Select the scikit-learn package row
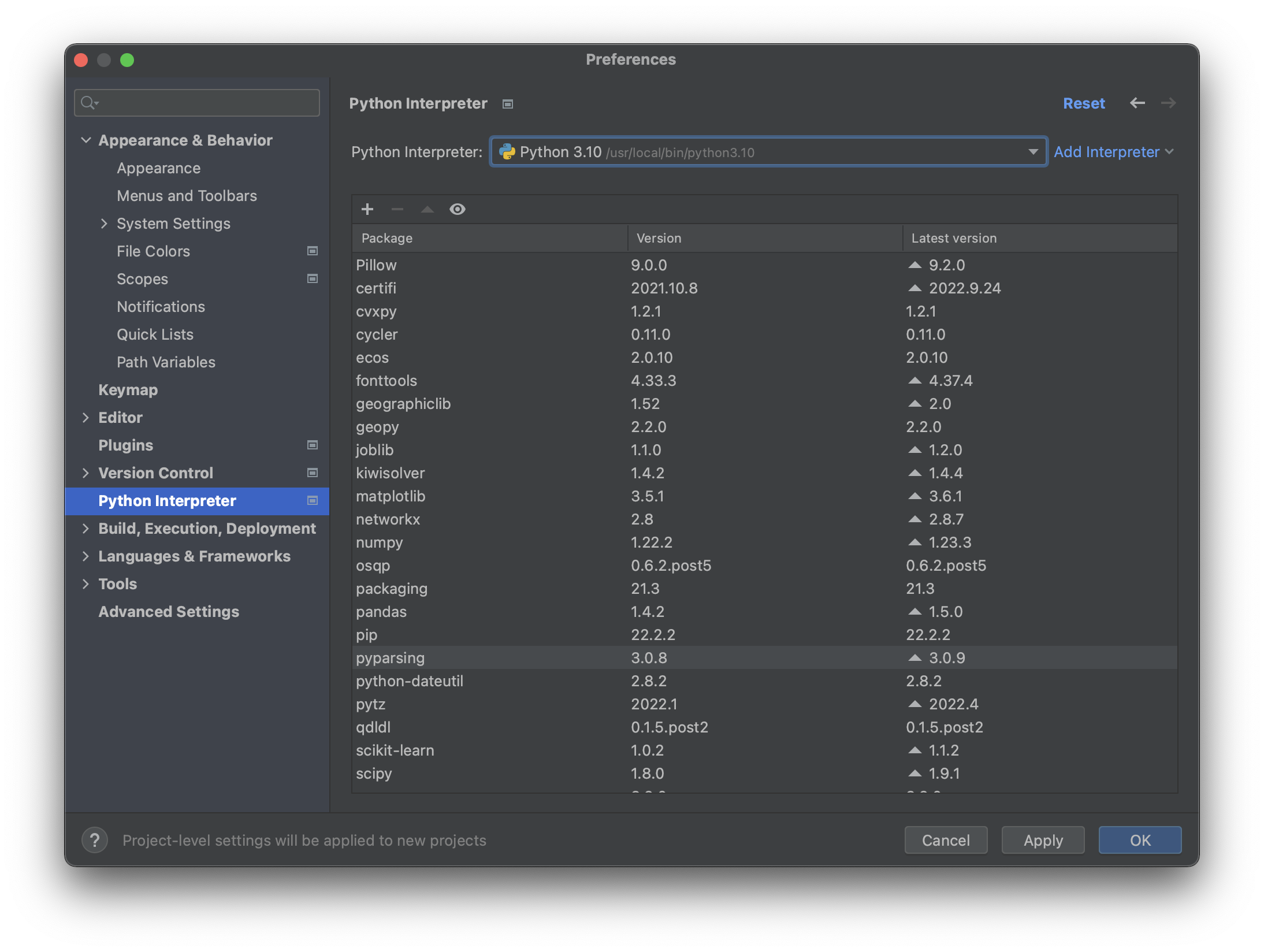The image size is (1264, 952). point(765,750)
